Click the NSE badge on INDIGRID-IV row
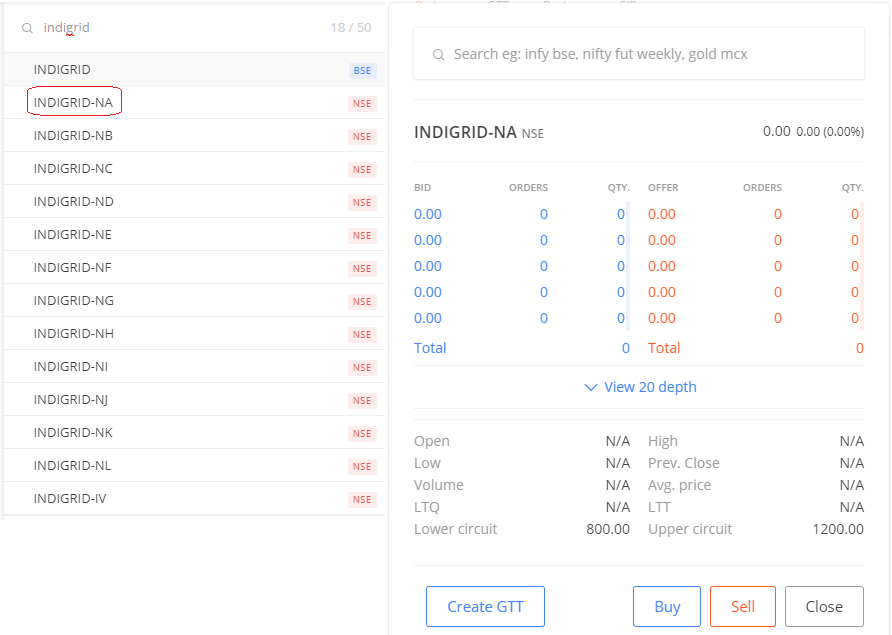 (x=362, y=500)
